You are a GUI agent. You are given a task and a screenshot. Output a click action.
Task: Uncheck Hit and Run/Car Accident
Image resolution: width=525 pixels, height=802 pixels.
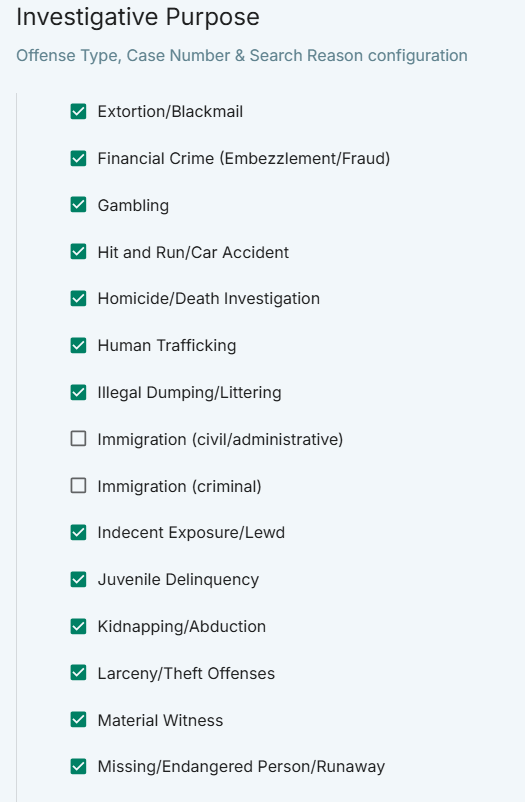78,252
